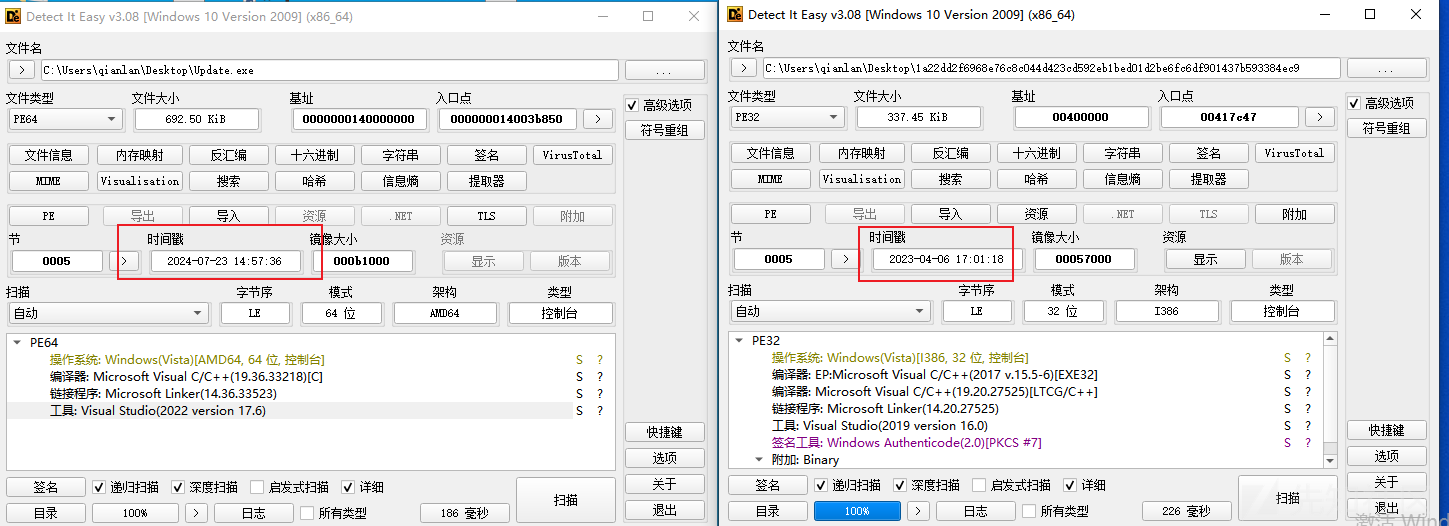Open PE tab in left window
The image size is (1449, 526).
coord(49,216)
